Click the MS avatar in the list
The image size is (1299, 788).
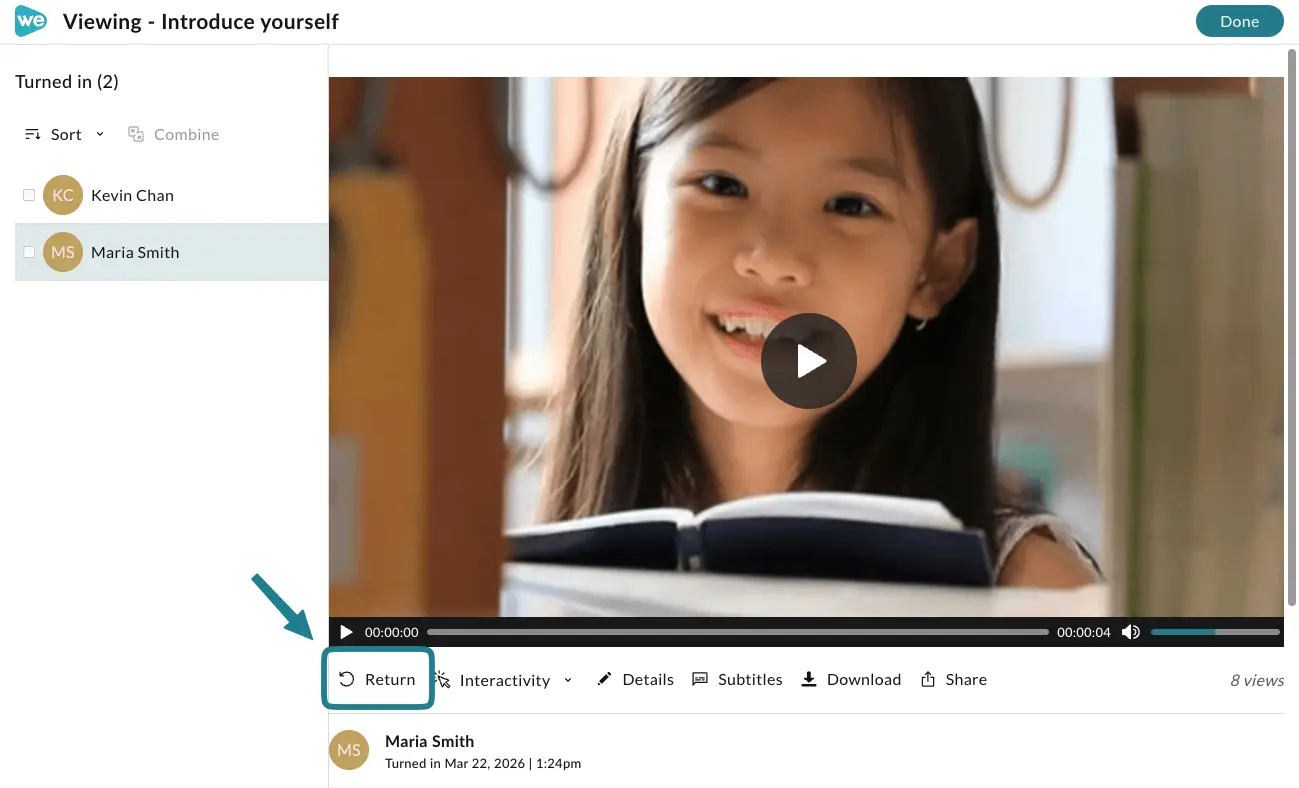point(63,252)
